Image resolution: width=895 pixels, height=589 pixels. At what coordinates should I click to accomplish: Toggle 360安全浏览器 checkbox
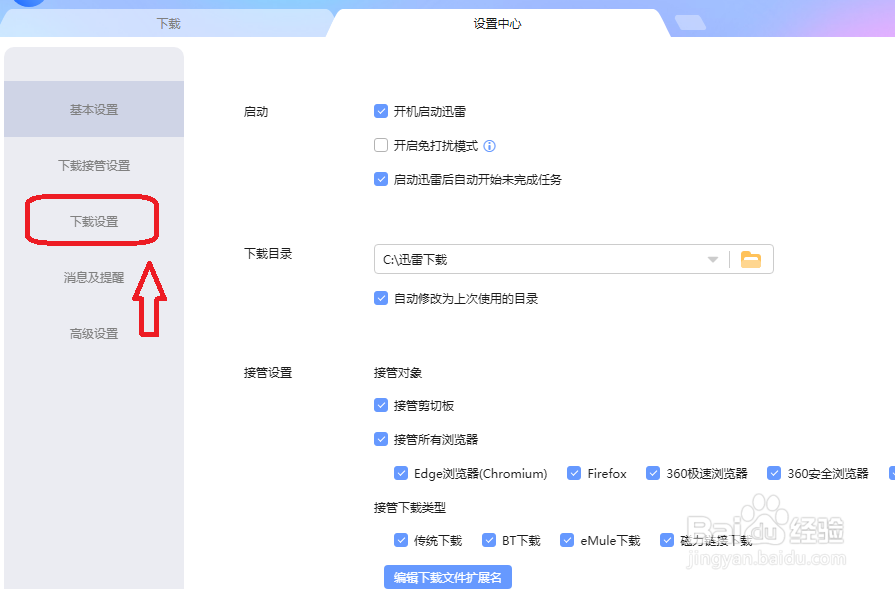[773, 473]
